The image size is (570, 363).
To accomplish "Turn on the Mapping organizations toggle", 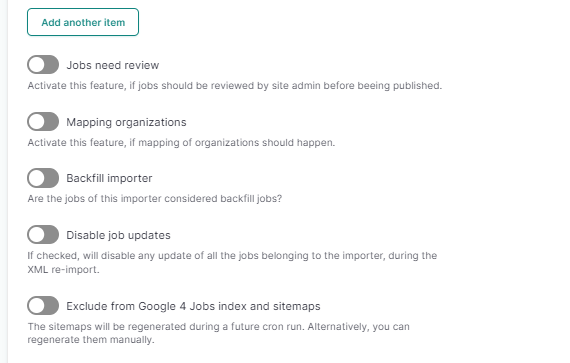I will pos(43,121).
